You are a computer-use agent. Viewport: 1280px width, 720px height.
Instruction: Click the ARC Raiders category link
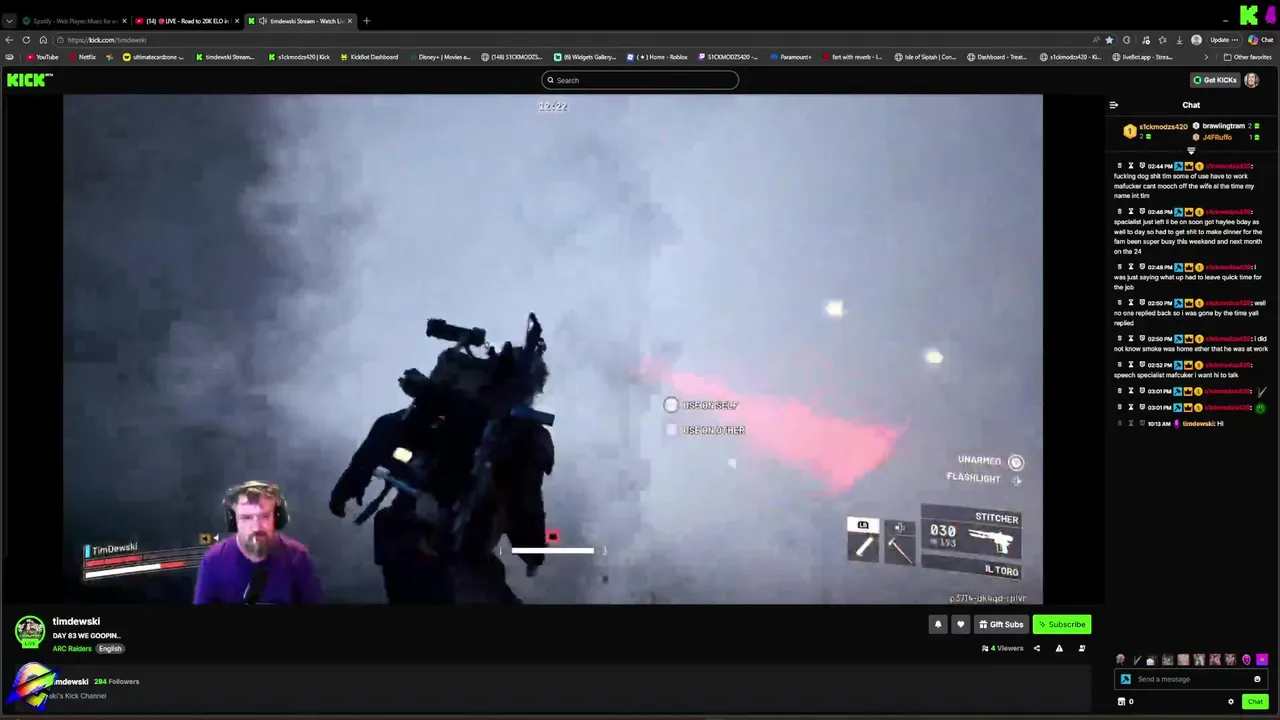(72, 649)
